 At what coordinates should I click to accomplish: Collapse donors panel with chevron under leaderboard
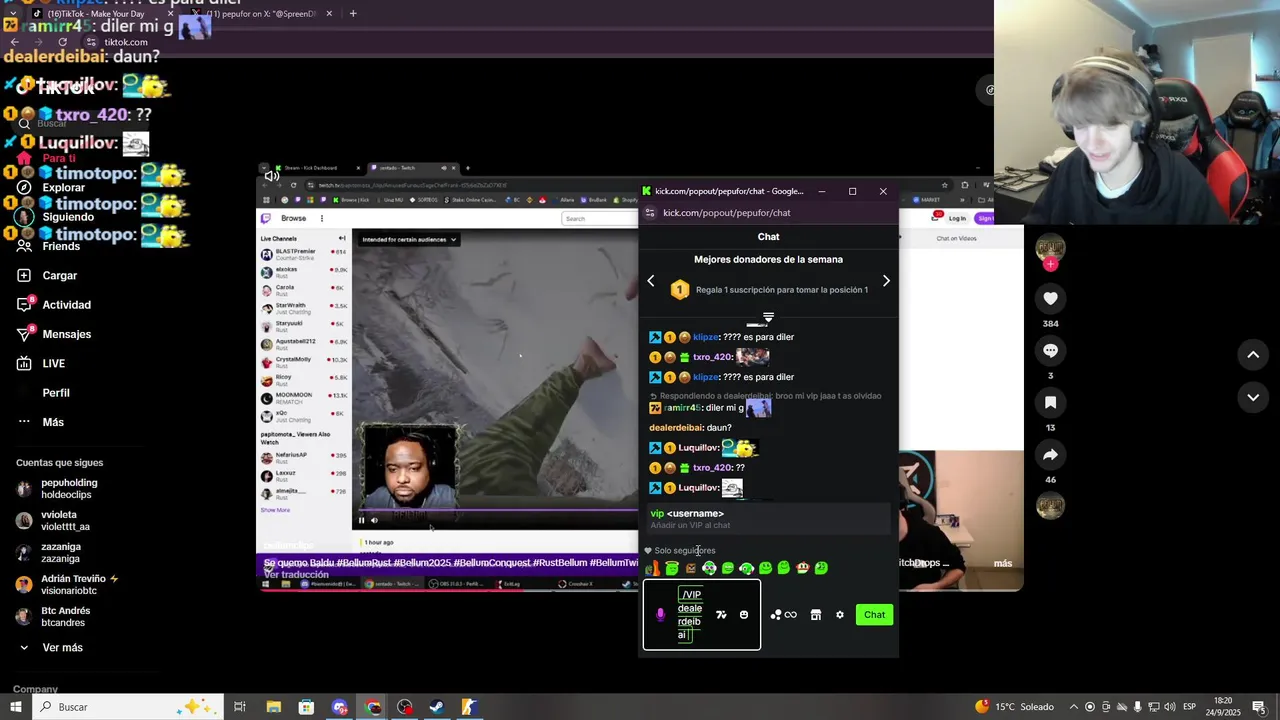click(x=768, y=317)
